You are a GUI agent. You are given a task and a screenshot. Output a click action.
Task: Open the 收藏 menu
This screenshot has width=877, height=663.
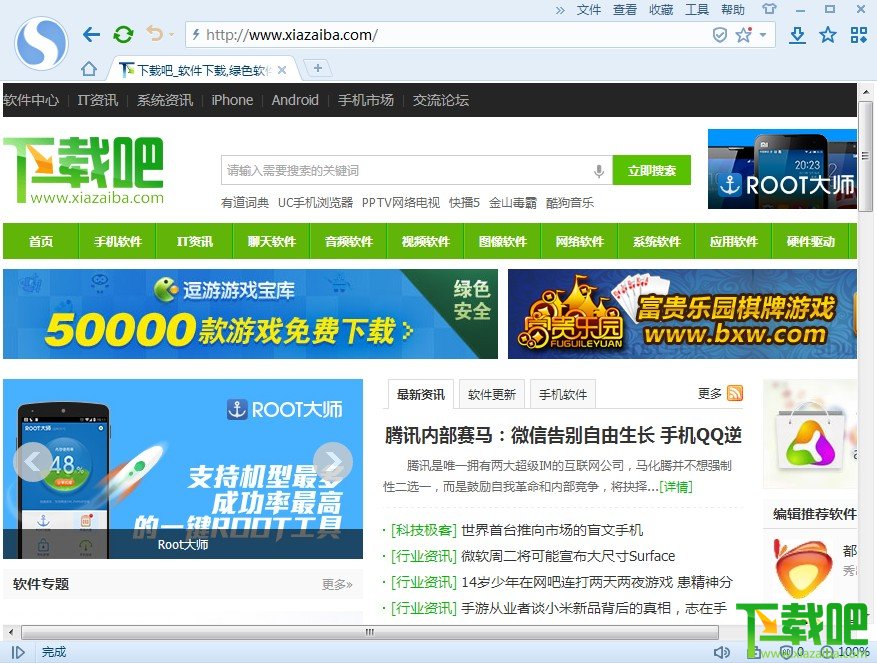[x=661, y=10]
